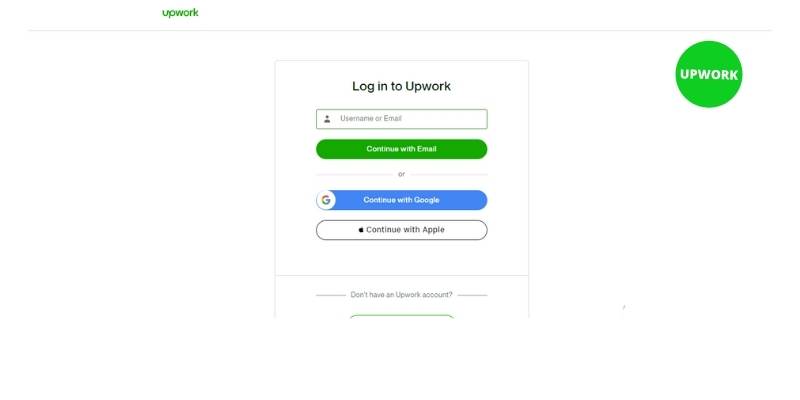This screenshot has height=400, width=800.
Task: Click the divider line left of 'or'
Action: pyautogui.click(x=354, y=175)
